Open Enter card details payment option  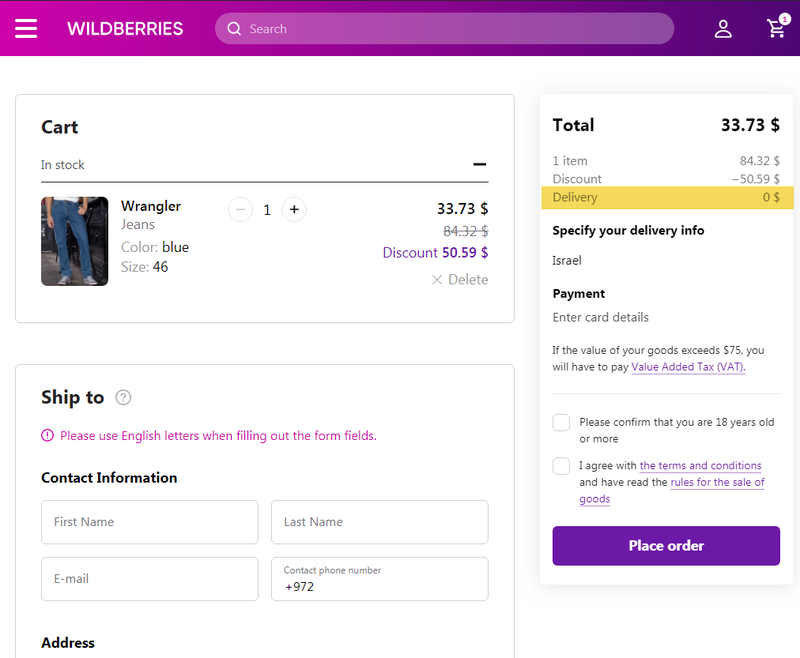click(x=601, y=317)
